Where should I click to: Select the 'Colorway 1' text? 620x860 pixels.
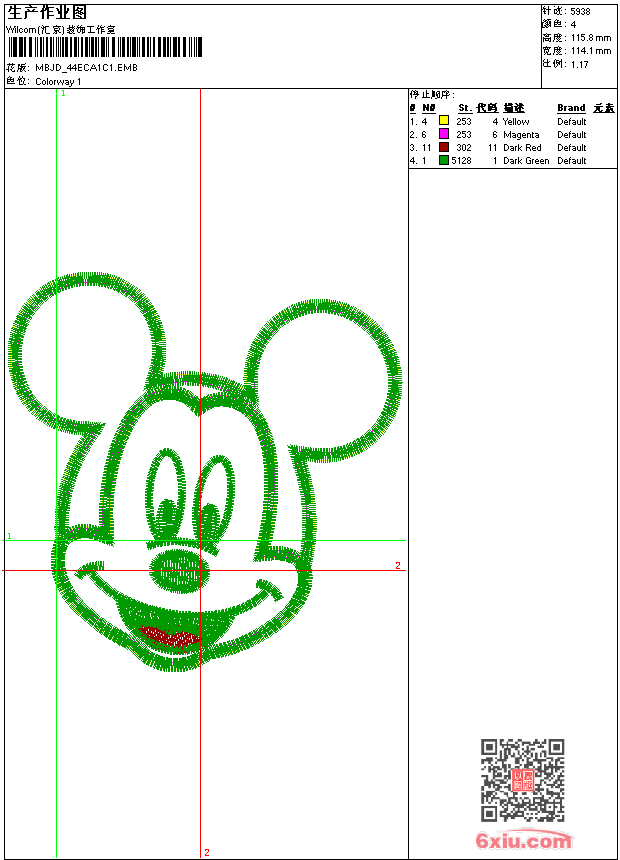58,81
